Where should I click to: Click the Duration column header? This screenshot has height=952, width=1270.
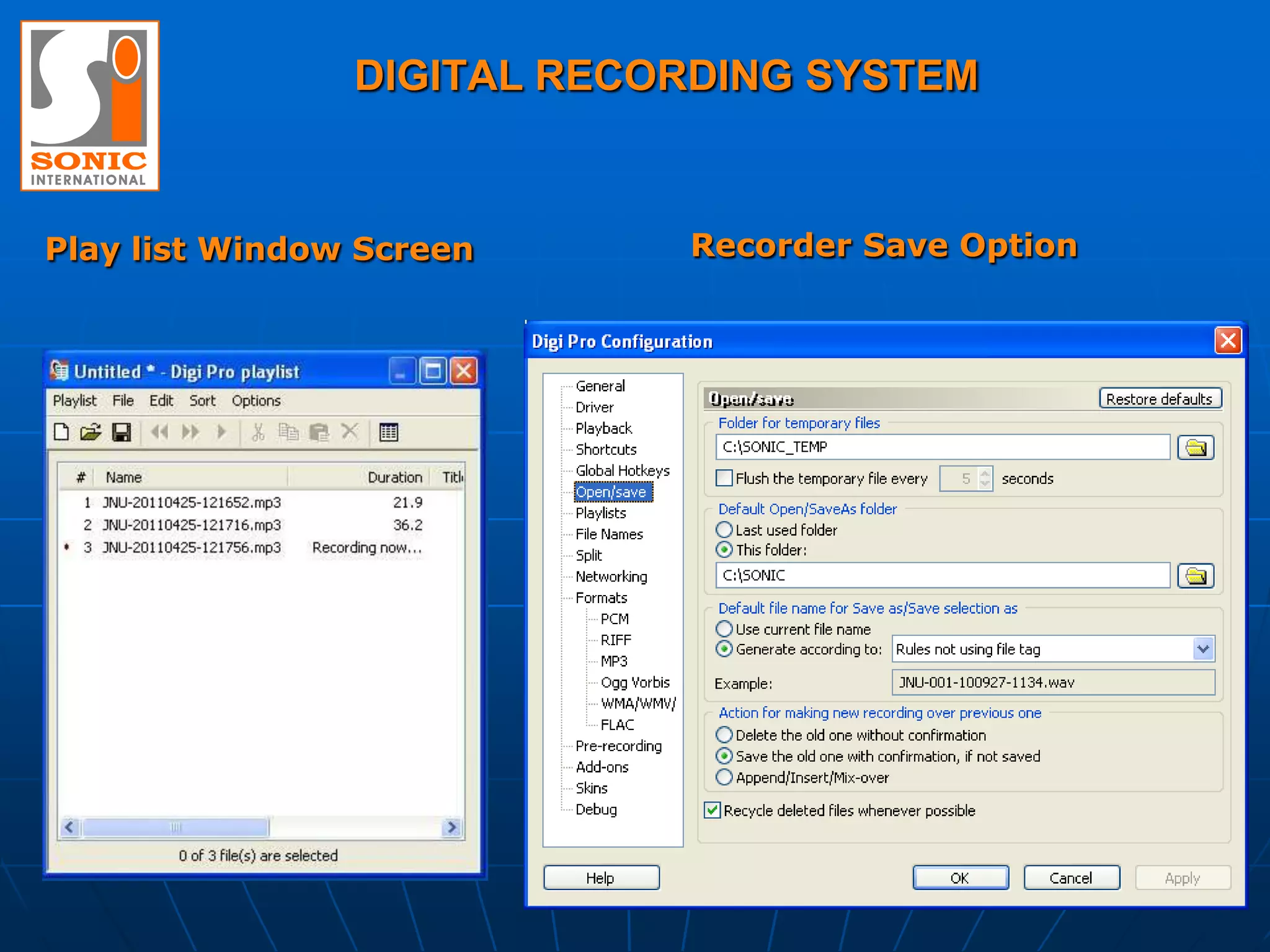coord(395,477)
